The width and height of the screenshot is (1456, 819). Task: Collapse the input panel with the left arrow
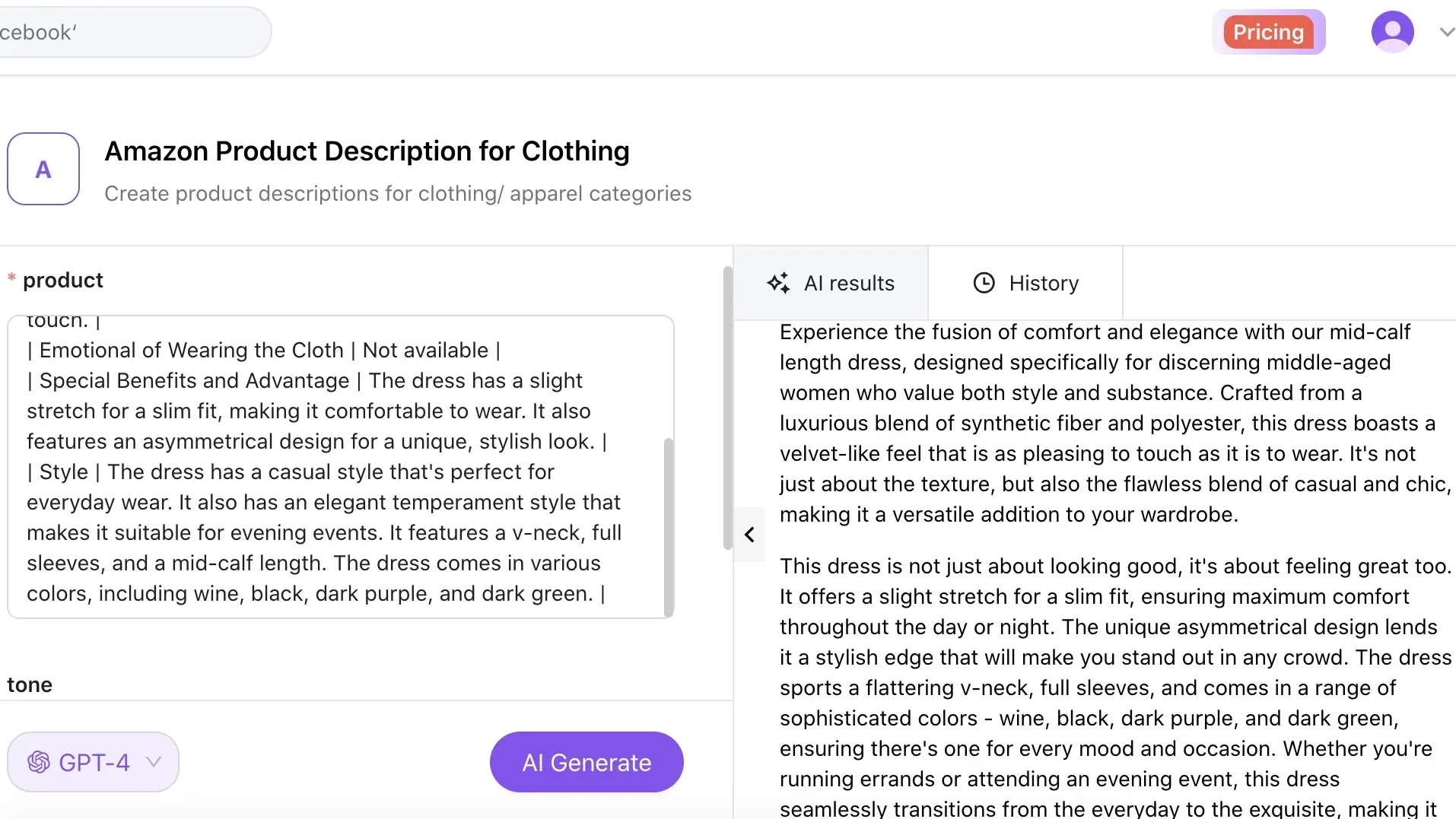point(749,535)
